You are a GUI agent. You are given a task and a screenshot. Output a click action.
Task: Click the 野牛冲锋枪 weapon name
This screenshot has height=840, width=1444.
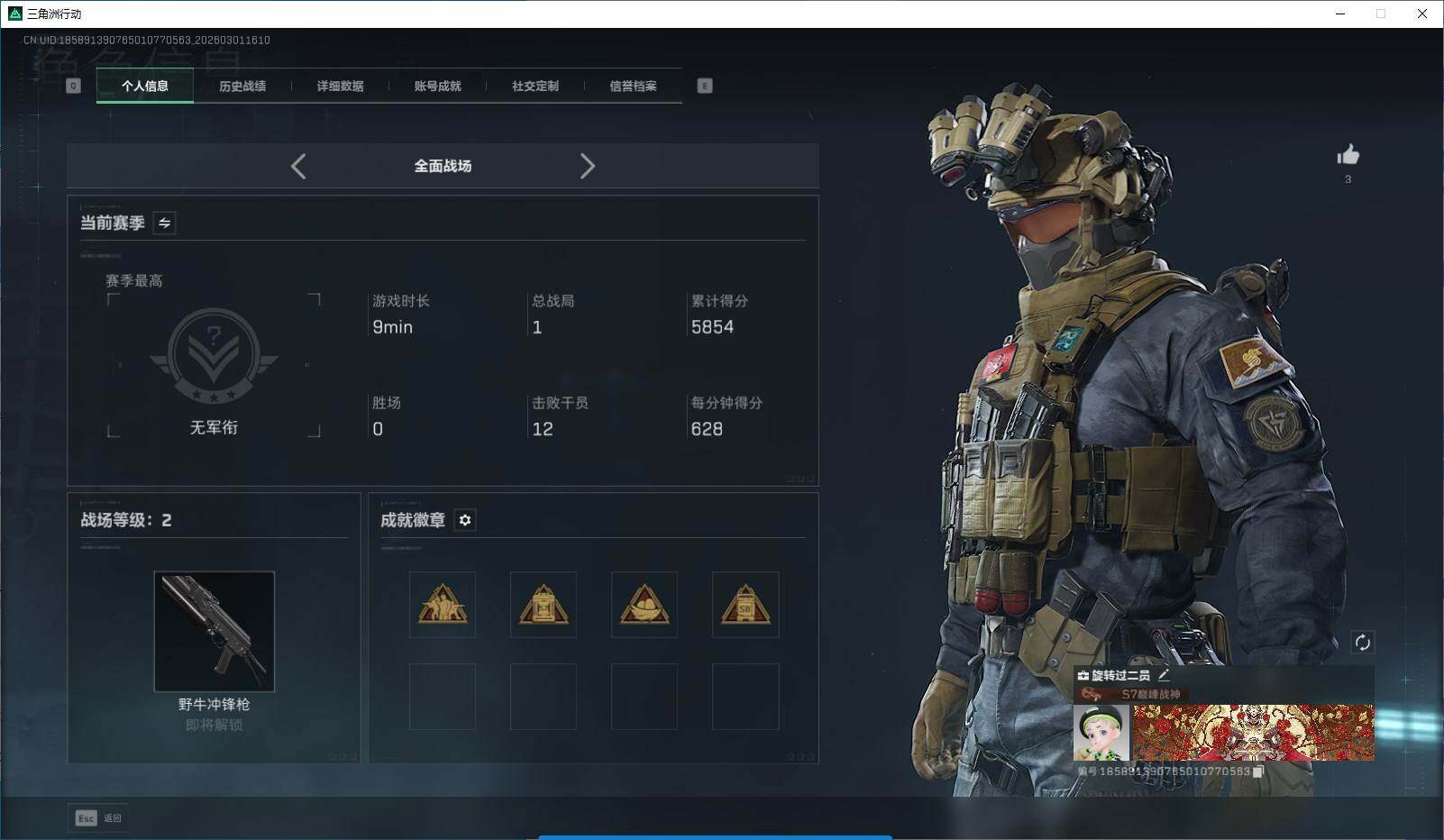coord(215,704)
